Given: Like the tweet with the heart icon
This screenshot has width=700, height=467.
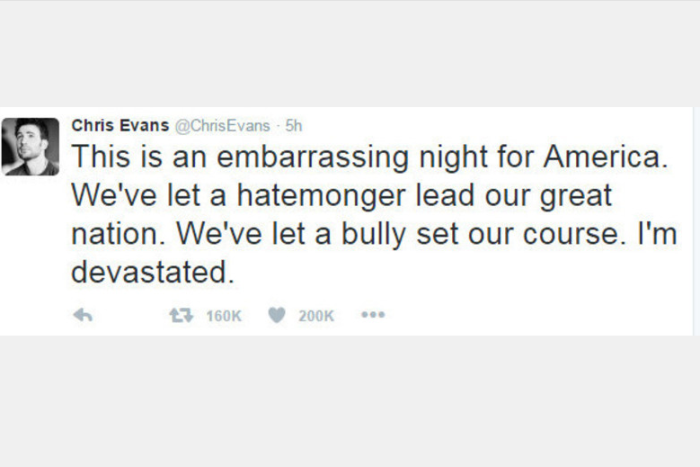Looking at the screenshot, I should click(276, 315).
